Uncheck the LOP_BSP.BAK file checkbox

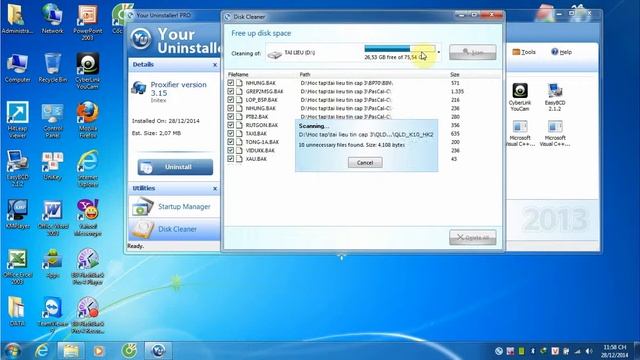tap(231, 100)
